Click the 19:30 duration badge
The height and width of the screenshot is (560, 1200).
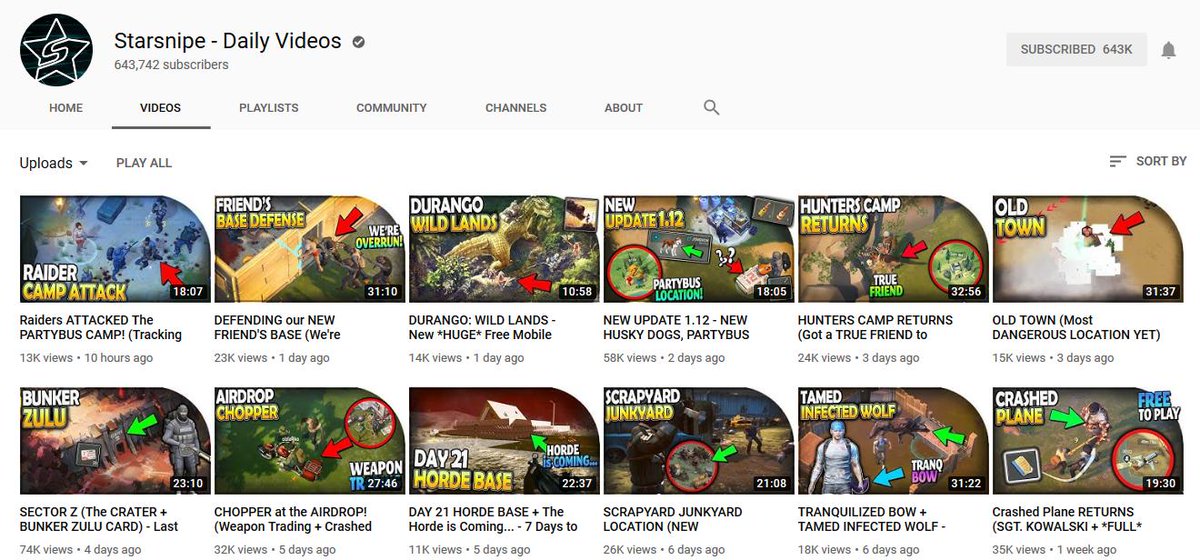tap(1160, 484)
